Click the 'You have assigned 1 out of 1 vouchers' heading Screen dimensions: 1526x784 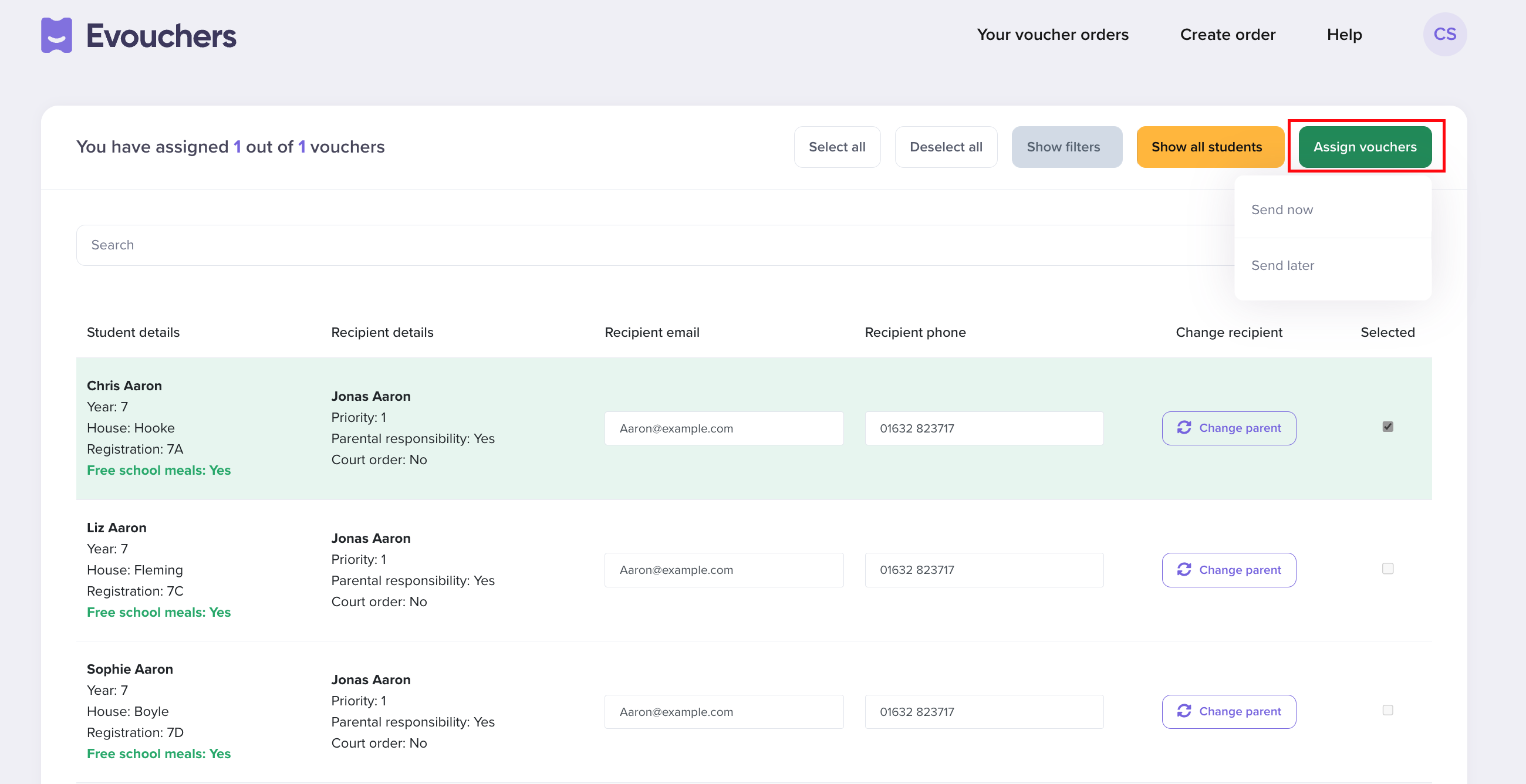point(230,147)
